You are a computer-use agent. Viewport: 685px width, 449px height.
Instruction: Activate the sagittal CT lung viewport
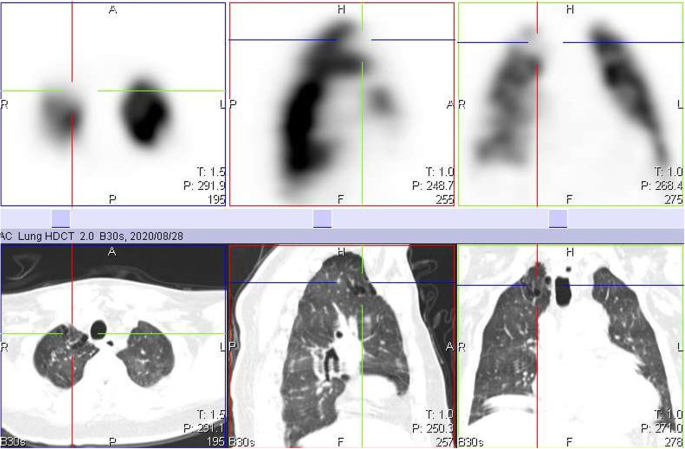click(x=342, y=346)
